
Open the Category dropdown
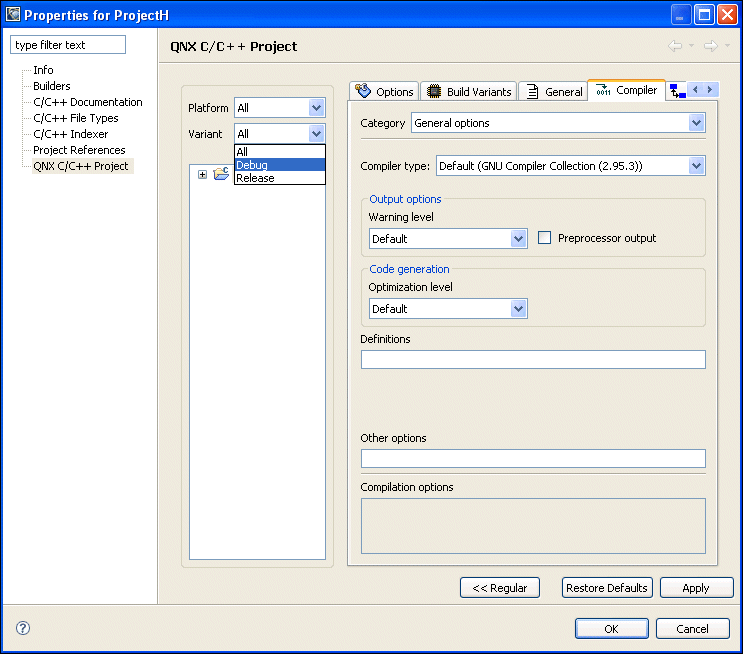click(x=696, y=123)
